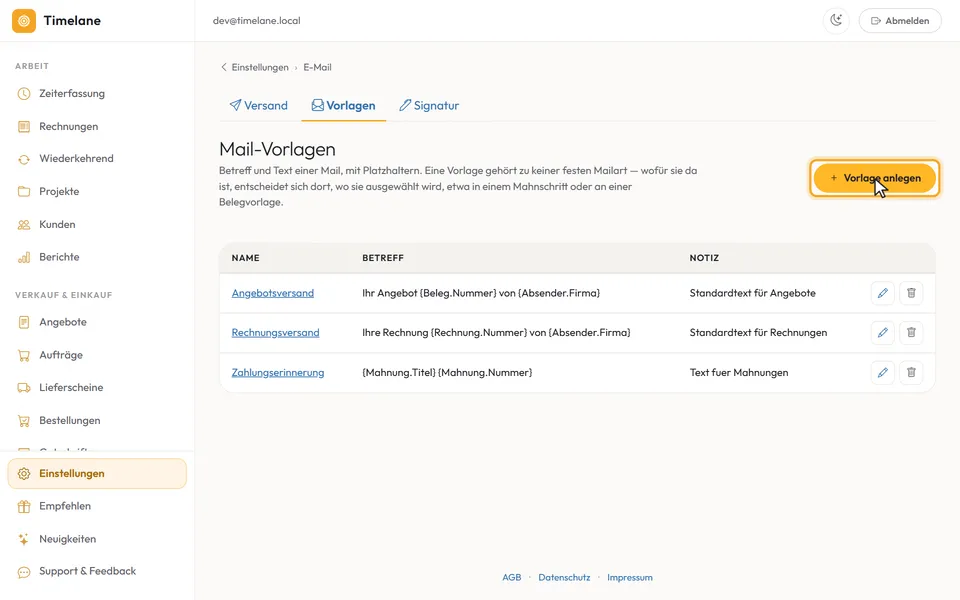Viewport: 960px width, 600px height.
Task: Click the Rechnung.Nummer subject cell
Action: tap(496, 332)
